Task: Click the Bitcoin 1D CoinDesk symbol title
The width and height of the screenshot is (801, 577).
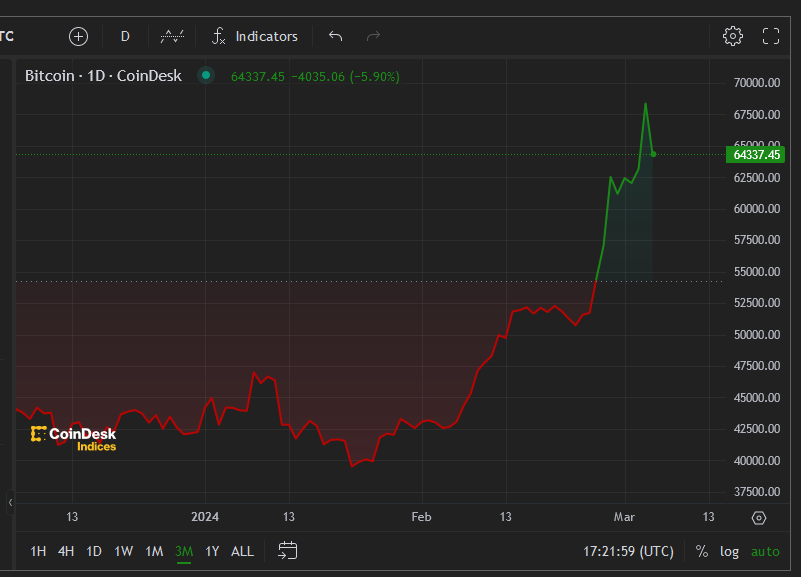Action: [103, 76]
